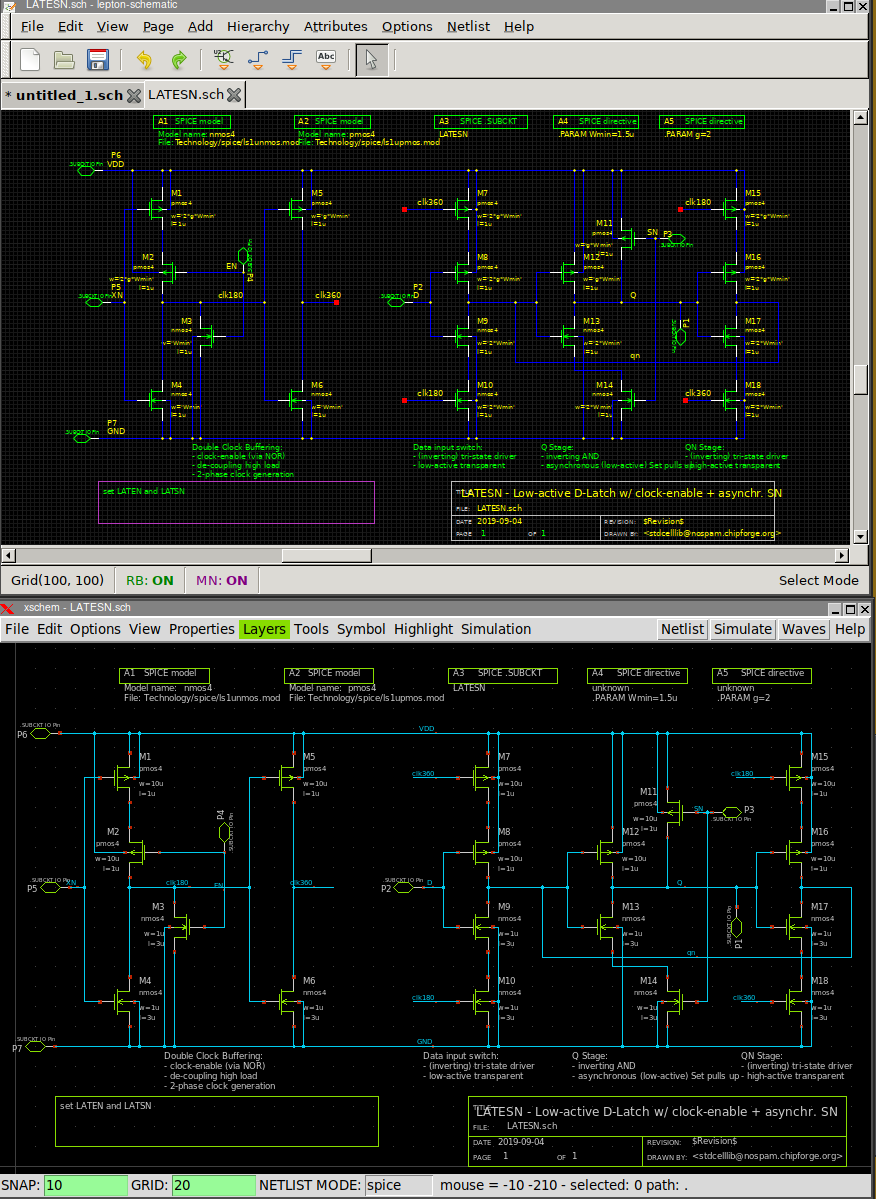Screen dimensions: 876x1199
Task: Activate the Select mode arrow tool
Action: click(x=371, y=59)
